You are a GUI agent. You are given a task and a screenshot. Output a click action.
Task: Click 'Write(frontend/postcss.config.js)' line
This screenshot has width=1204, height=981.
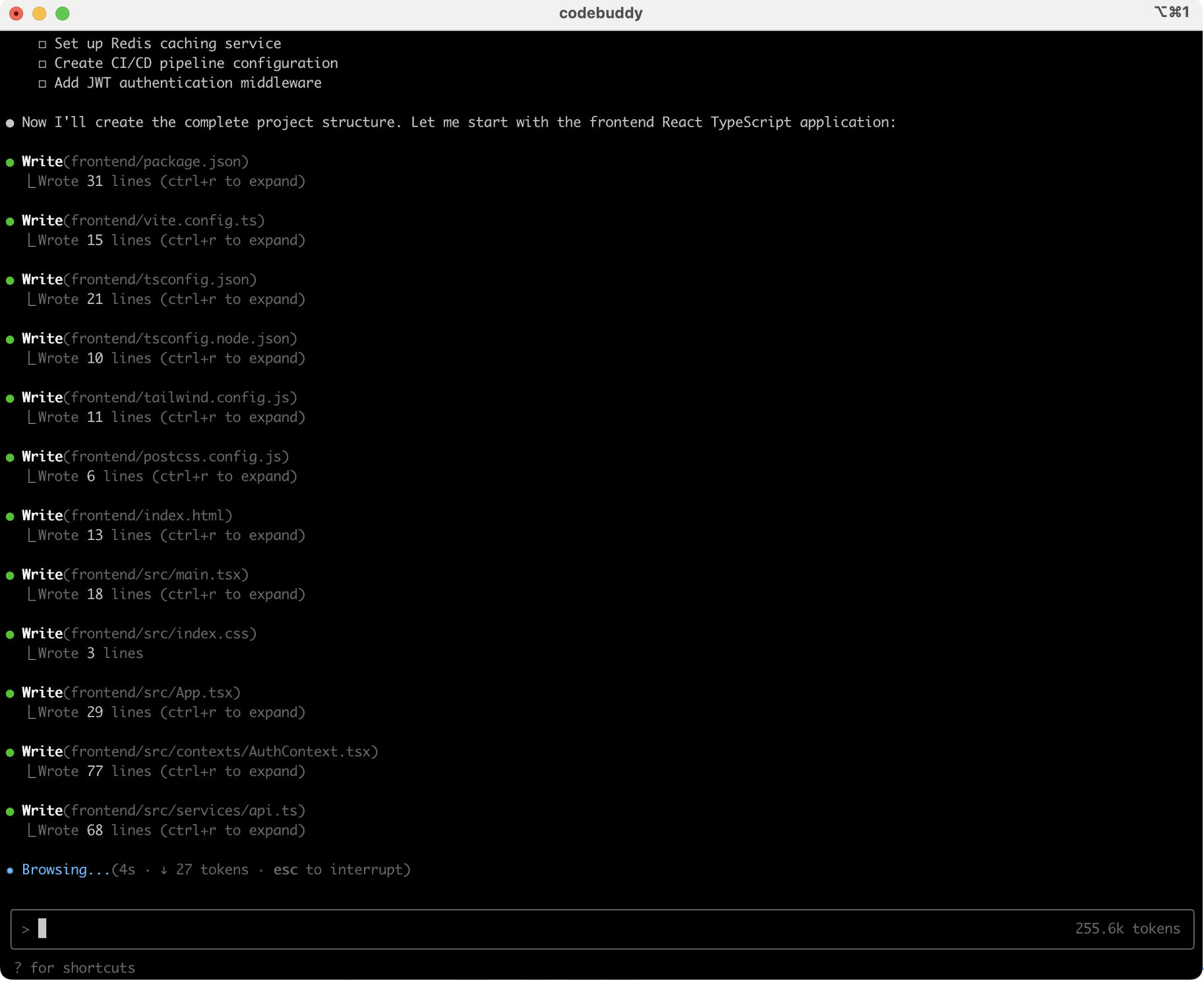pos(156,457)
